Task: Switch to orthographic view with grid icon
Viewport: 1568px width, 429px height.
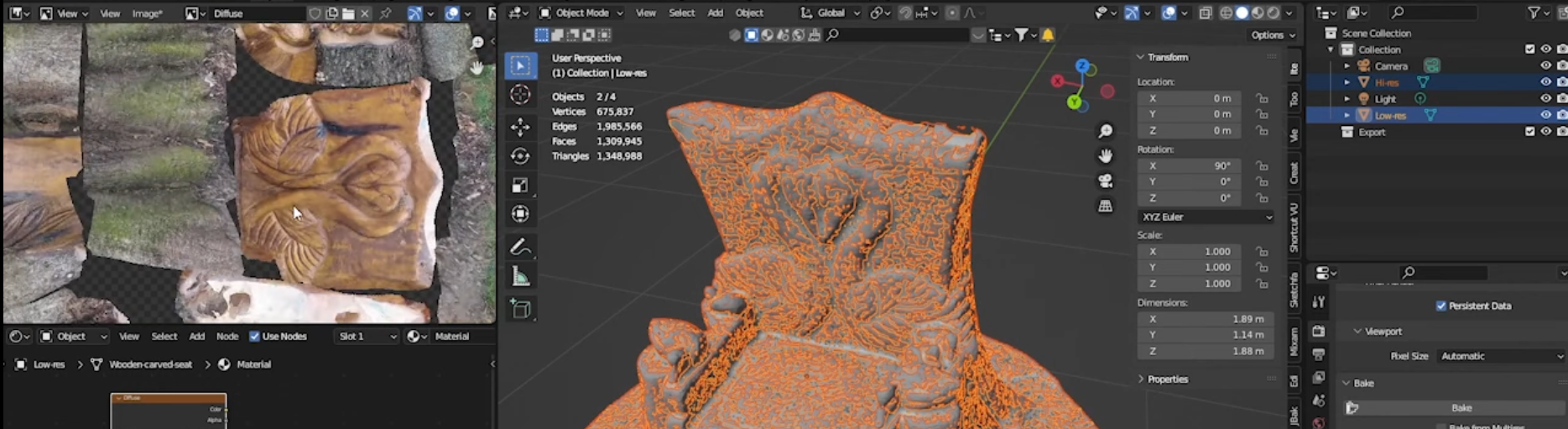Action: (1106, 206)
